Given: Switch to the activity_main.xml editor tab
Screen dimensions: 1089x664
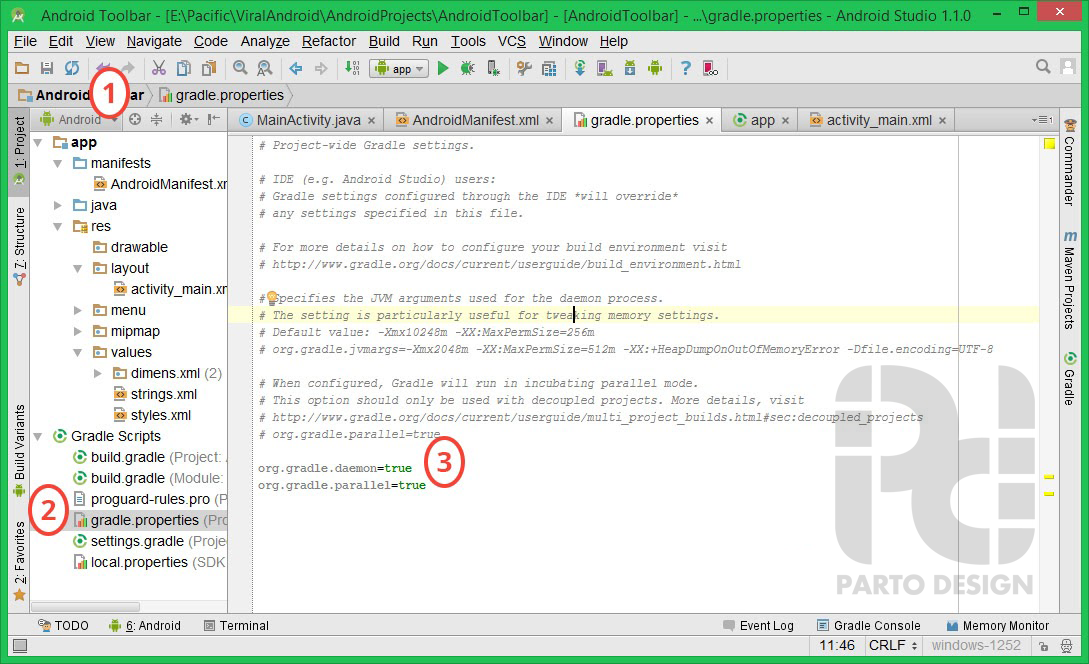Looking at the screenshot, I should pyautogui.click(x=879, y=120).
